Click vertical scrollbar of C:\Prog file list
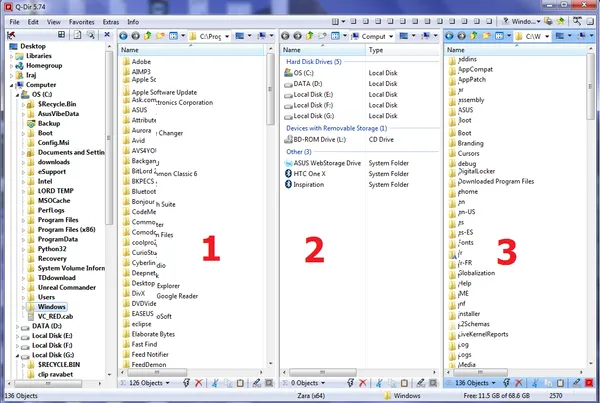 tap(270, 89)
